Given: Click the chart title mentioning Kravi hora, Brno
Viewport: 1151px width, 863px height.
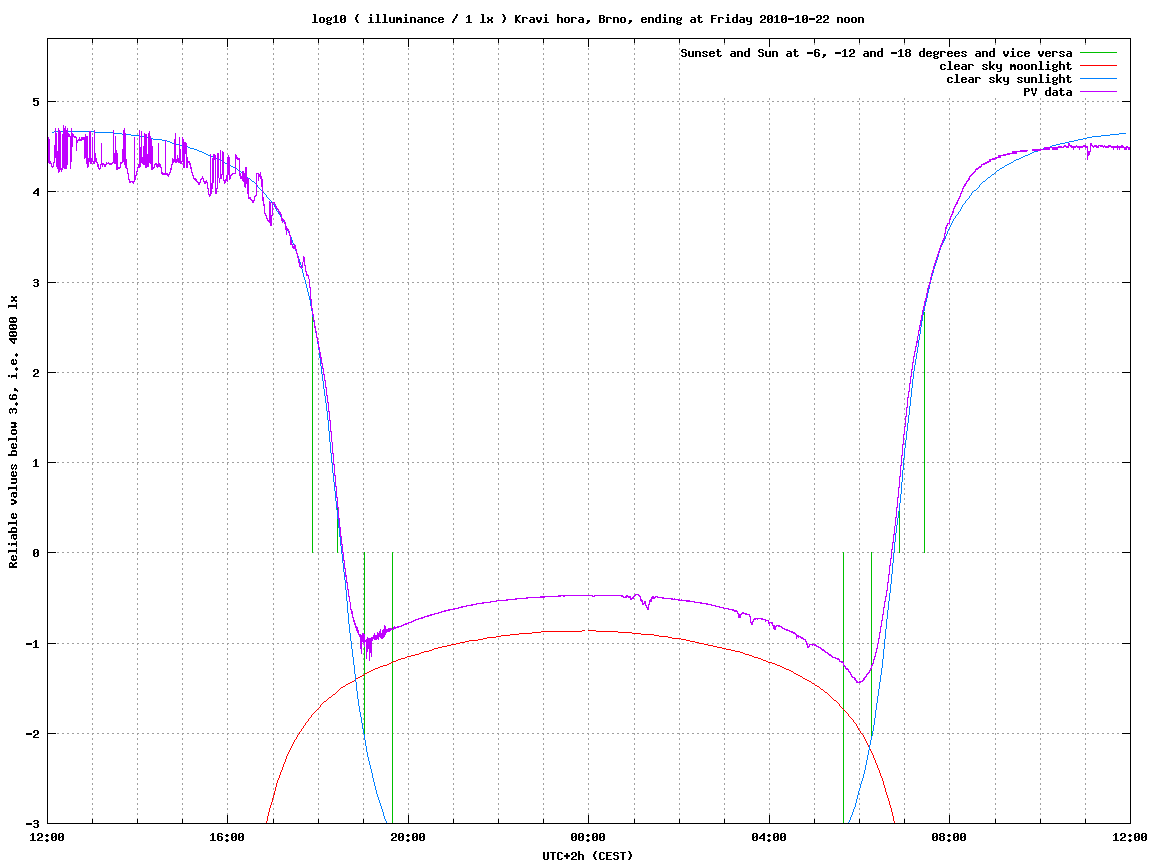Looking at the screenshot, I should (x=587, y=19).
